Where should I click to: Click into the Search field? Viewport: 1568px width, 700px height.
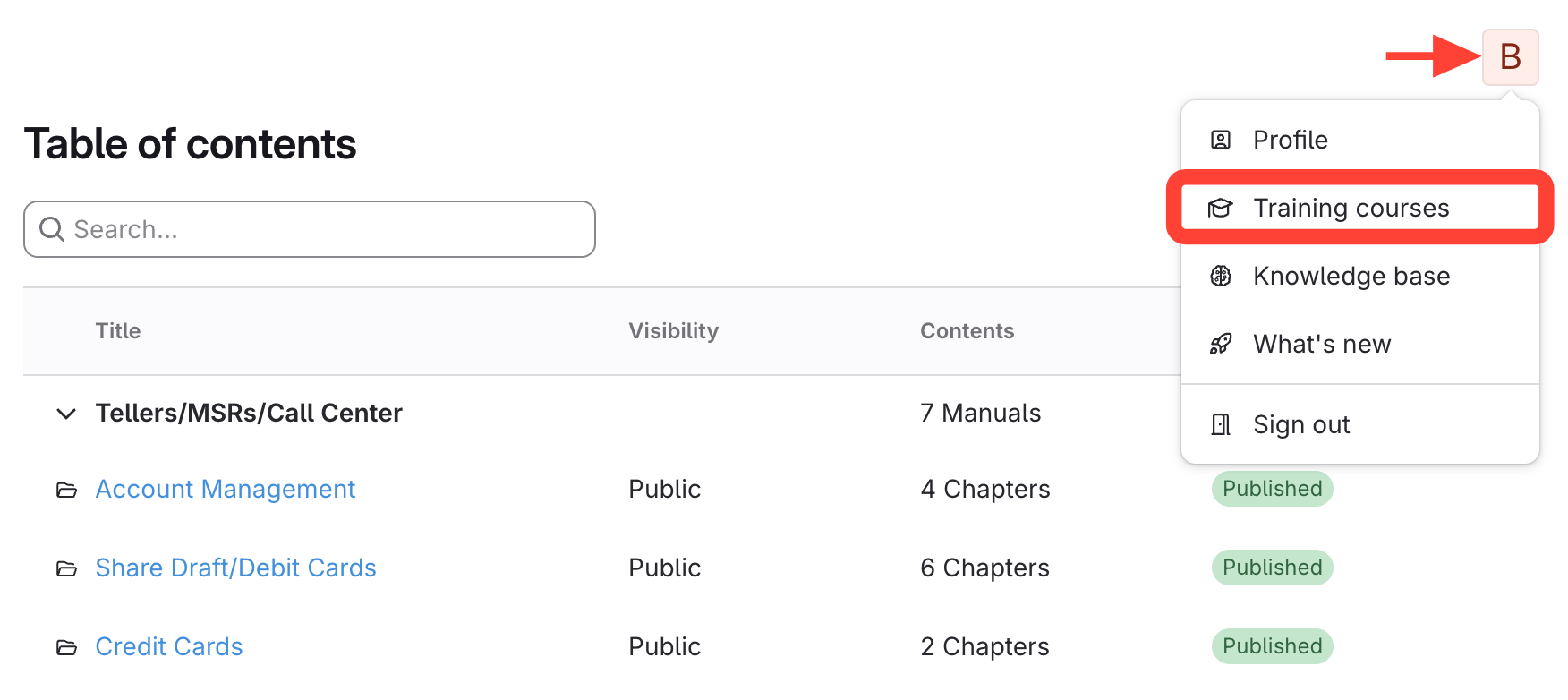pyautogui.click(x=322, y=230)
